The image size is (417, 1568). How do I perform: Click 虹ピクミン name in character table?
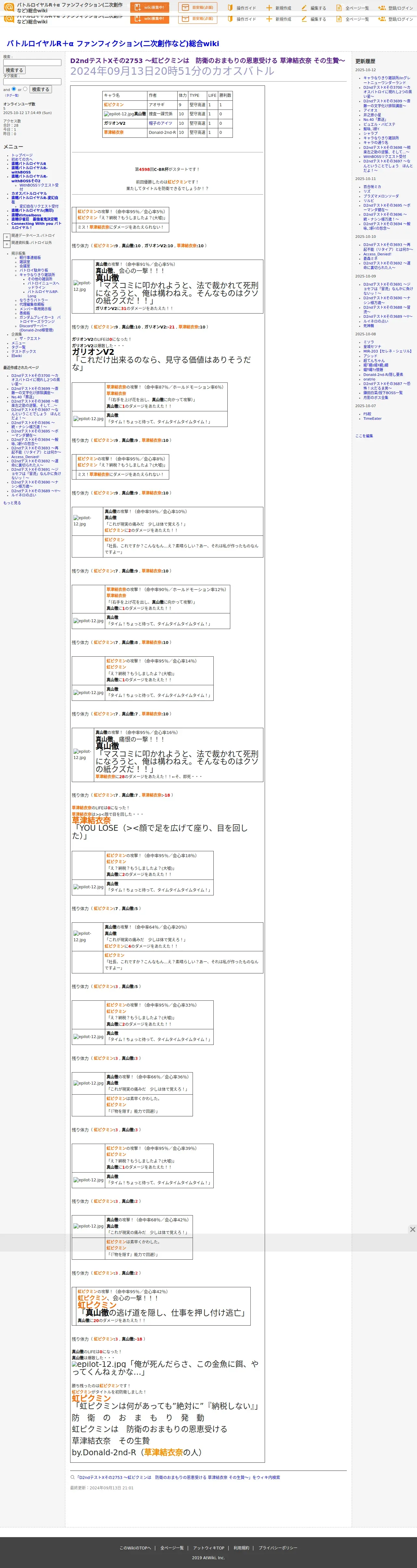[114, 105]
